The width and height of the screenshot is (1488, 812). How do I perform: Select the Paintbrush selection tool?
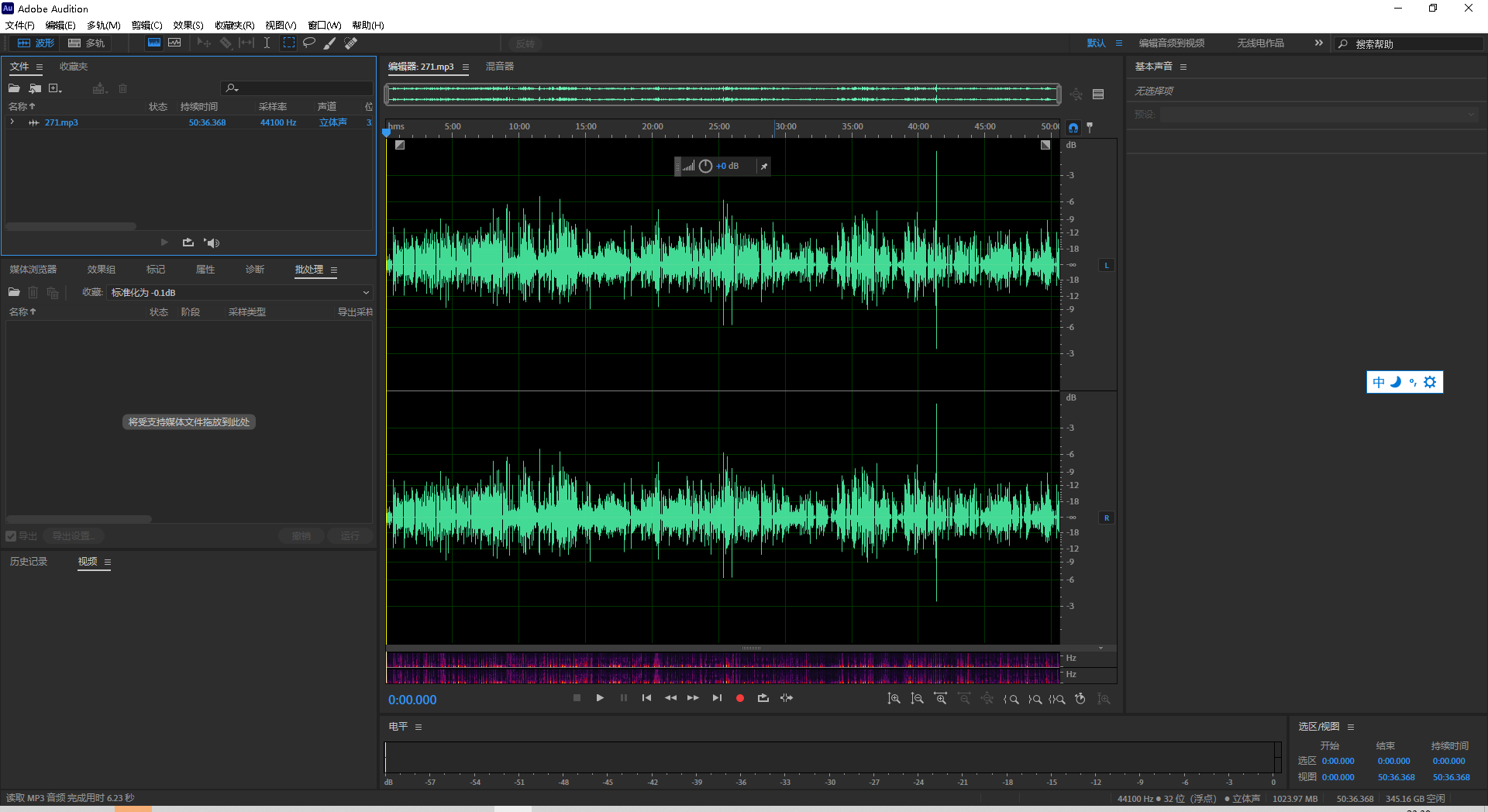[330, 43]
